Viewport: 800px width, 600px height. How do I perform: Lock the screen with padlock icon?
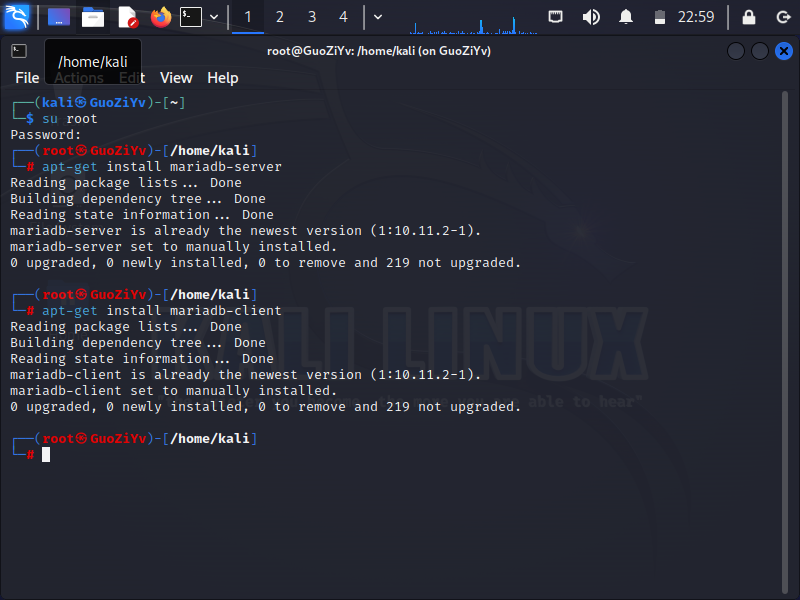tap(748, 17)
